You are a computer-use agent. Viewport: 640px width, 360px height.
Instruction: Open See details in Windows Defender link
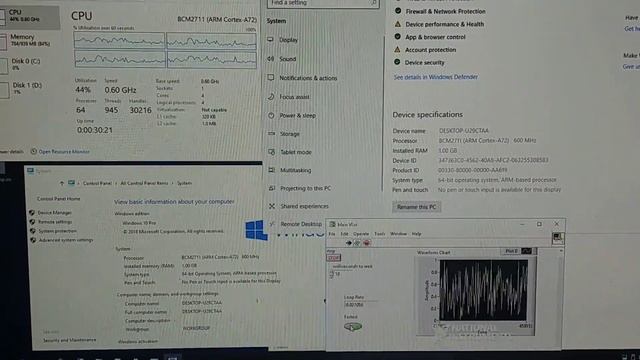436,77
